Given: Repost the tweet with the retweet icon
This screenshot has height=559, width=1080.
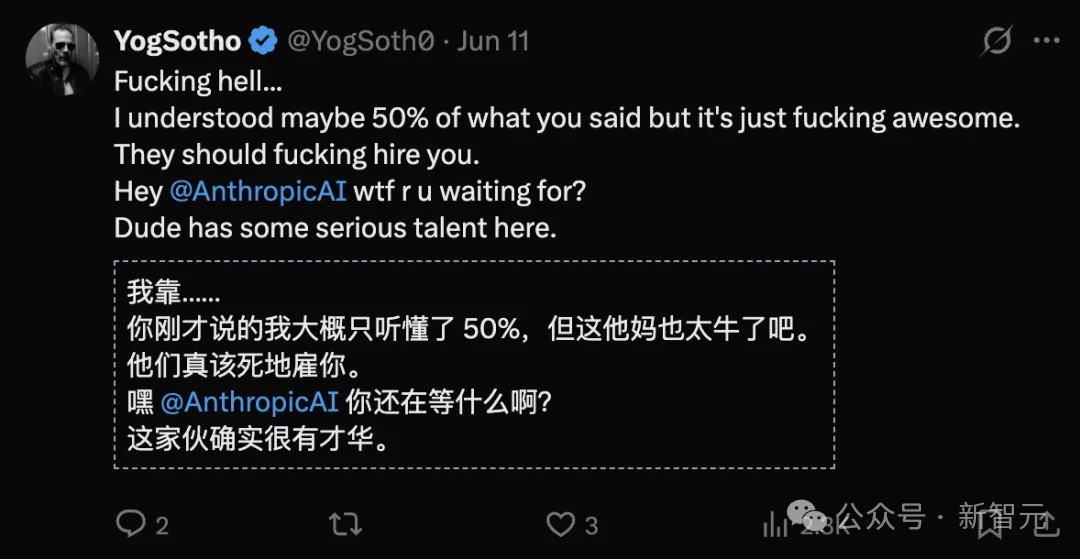Looking at the screenshot, I should pos(345,525).
